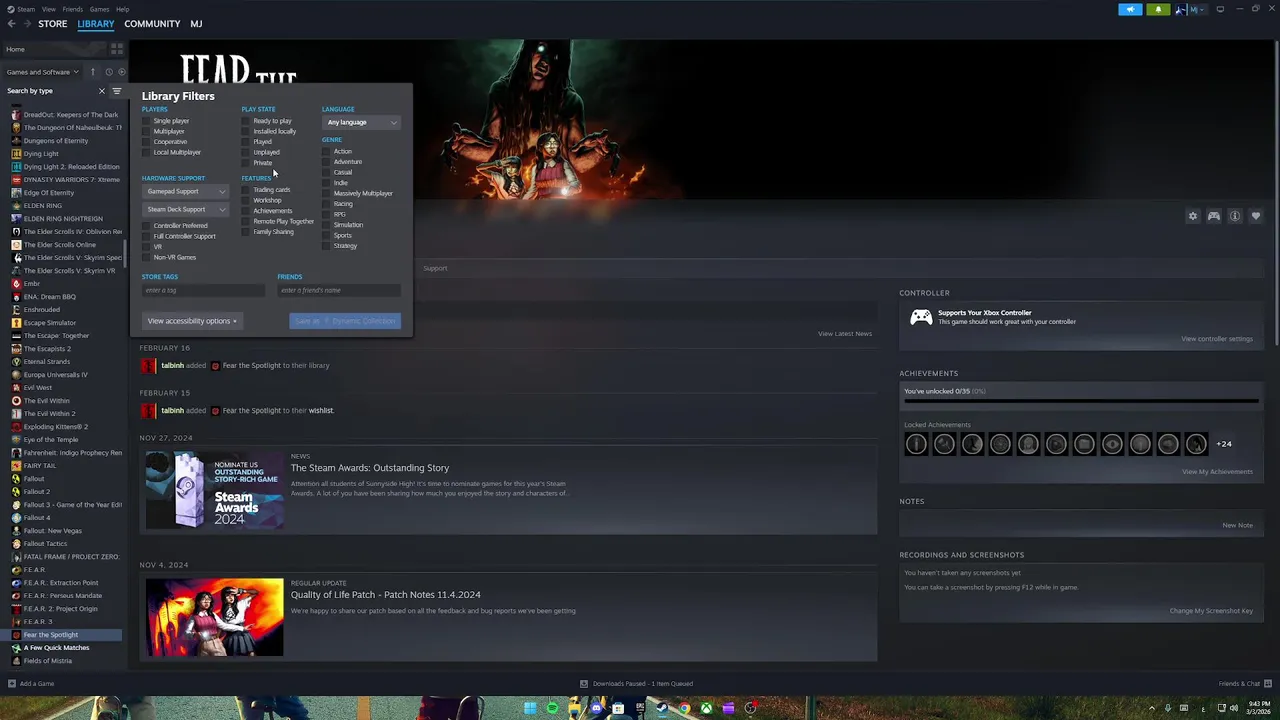Toggle the advanced filters icon
The height and width of the screenshot is (720, 1280).
pos(116,91)
